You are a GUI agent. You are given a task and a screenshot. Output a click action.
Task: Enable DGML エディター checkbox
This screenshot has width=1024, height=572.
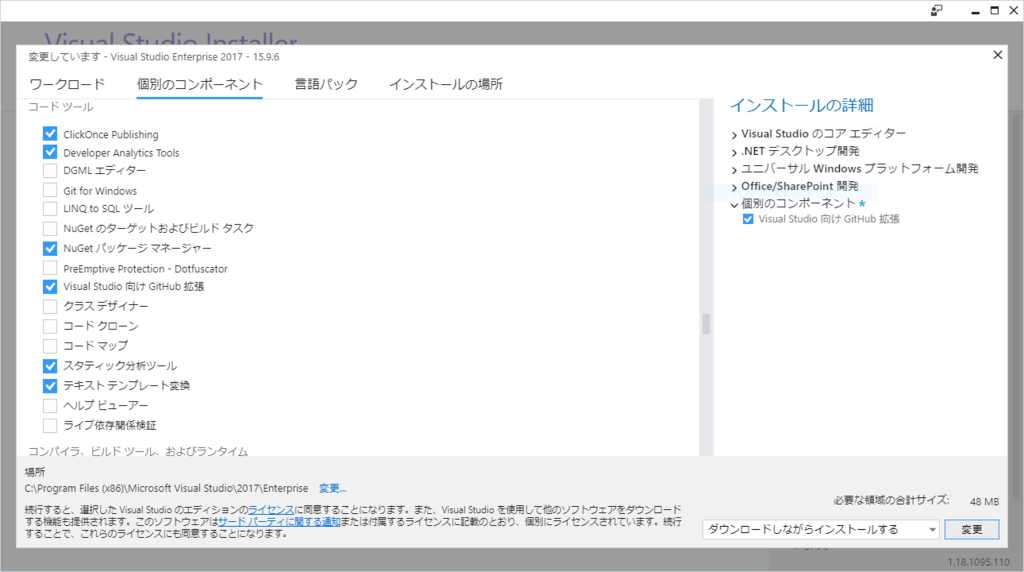pyautogui.click(x=50, y=170)
